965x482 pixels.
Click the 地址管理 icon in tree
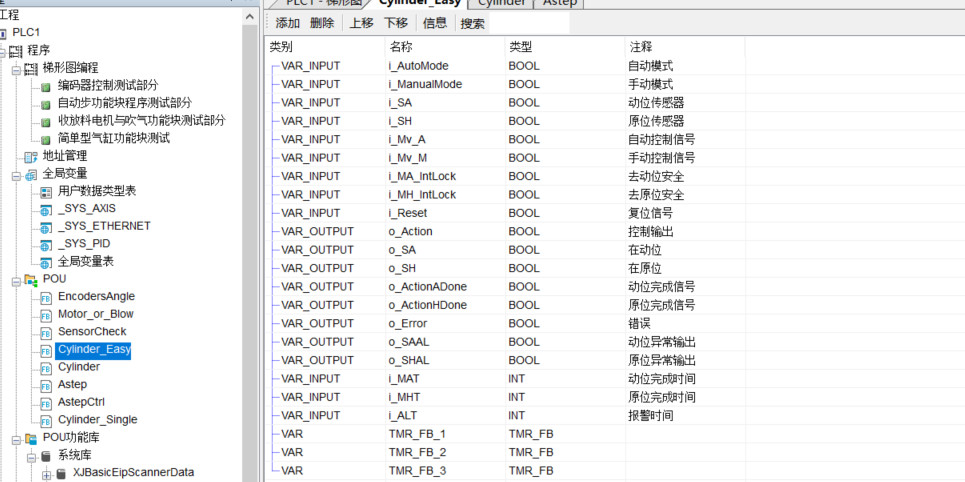point(31,157)
